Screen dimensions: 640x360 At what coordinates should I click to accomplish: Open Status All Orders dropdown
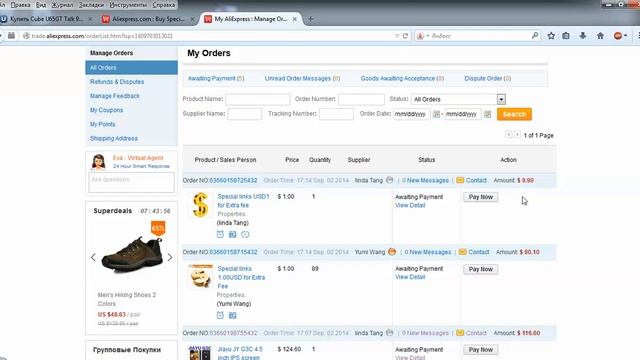pos(458,99)
